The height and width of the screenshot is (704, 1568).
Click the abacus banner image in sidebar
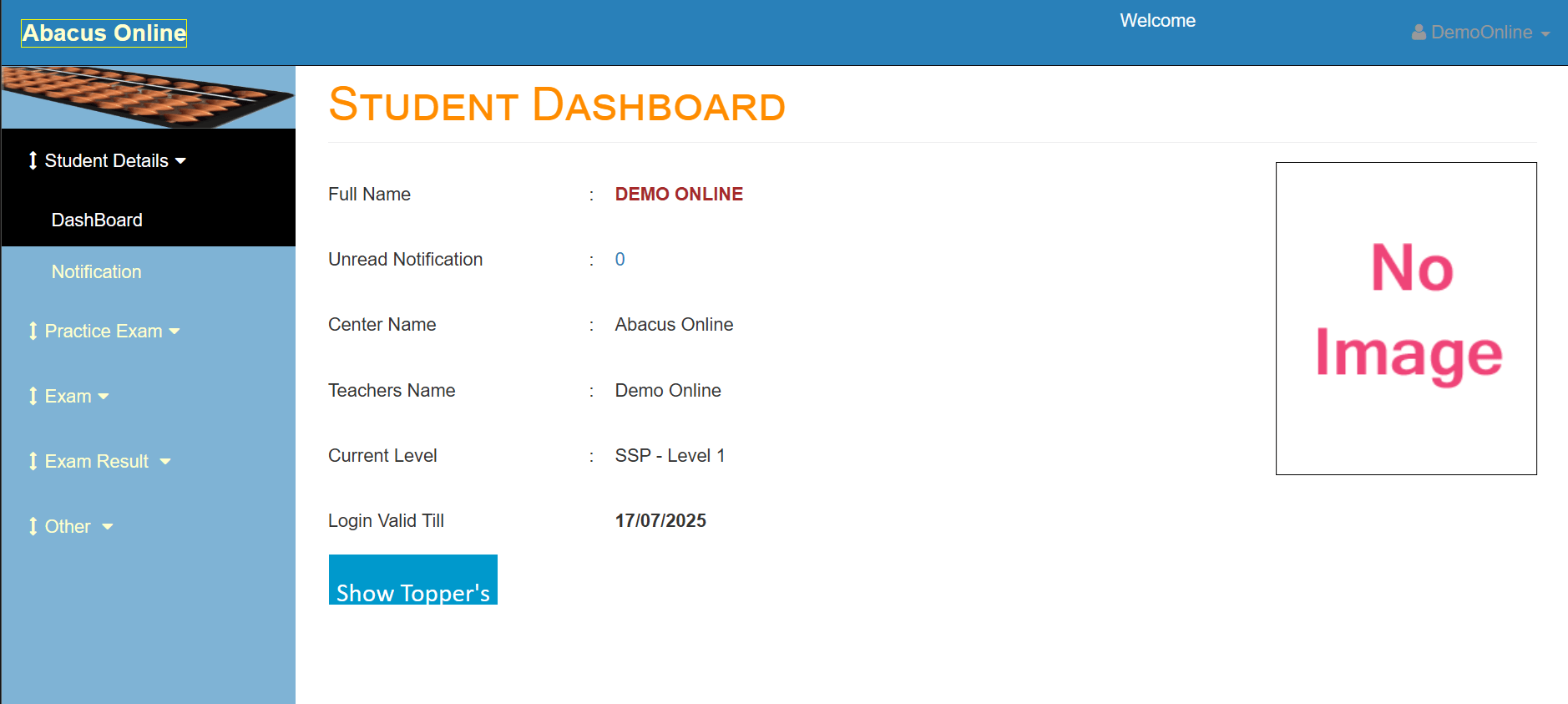pyautogui.click(x=148, y=97)
